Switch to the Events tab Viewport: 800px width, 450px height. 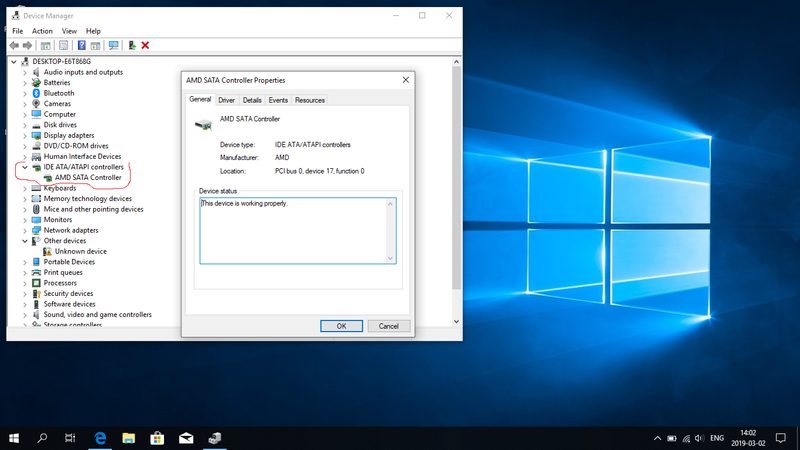278,100
